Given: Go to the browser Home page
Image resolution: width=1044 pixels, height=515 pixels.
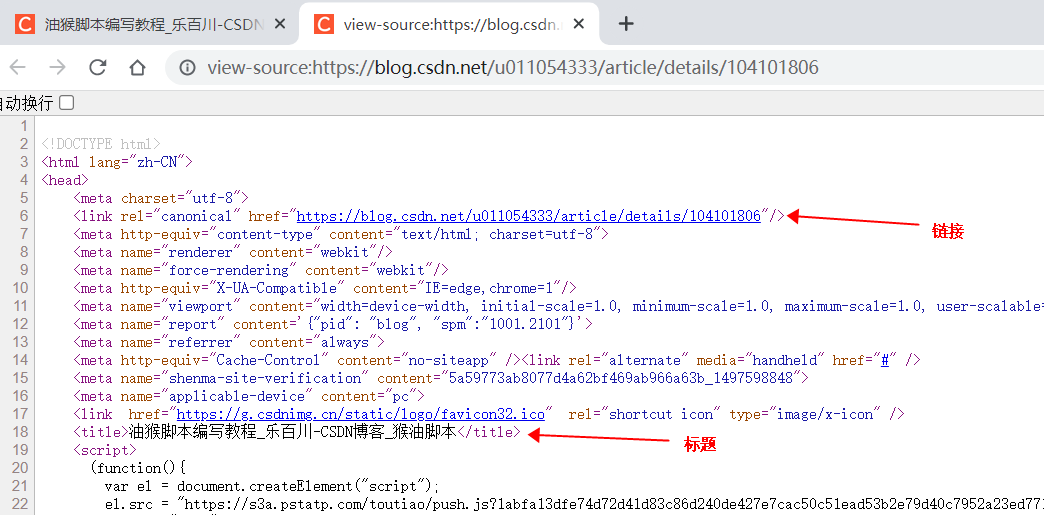Looking at the screenshot, I should (x=137, y=67).
